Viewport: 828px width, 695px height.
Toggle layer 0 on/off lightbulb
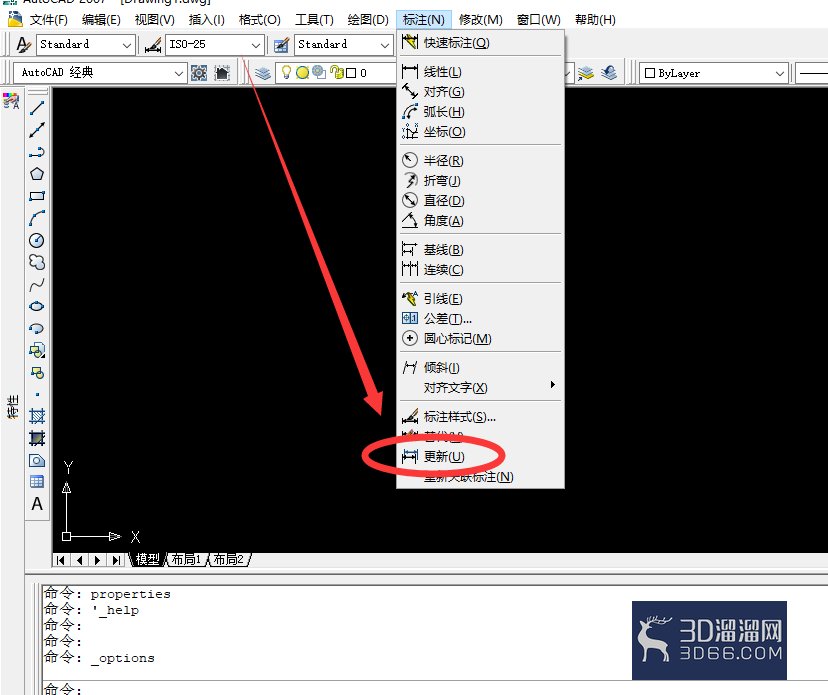pos(286,72)
